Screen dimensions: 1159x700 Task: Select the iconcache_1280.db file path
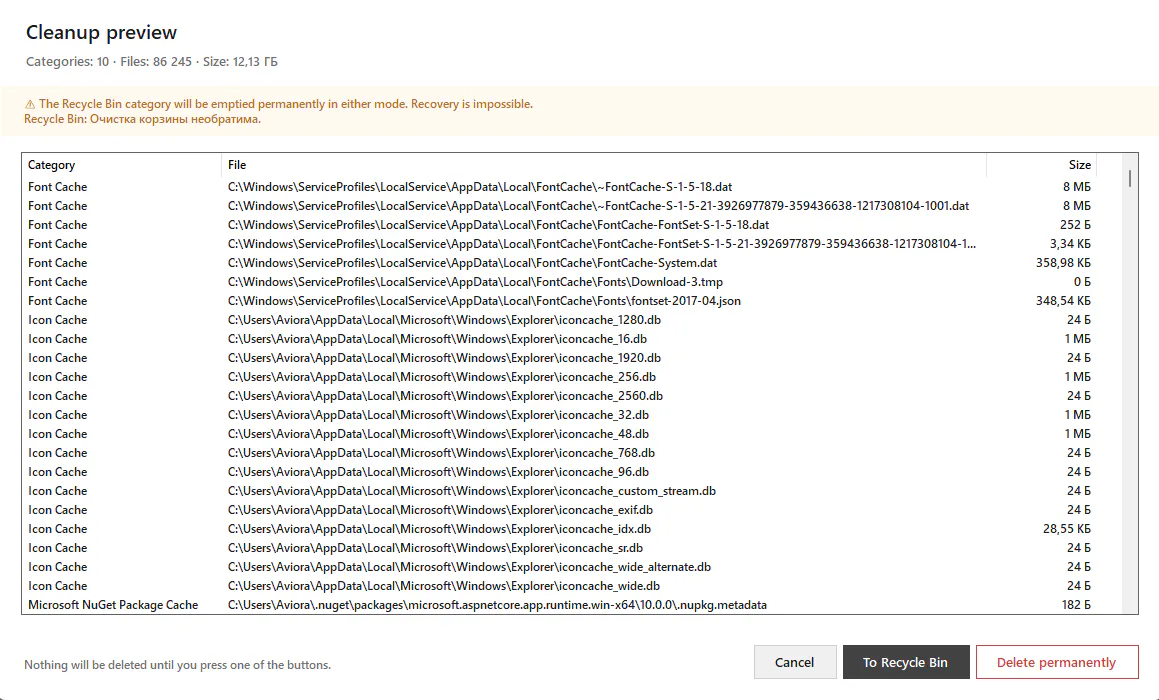444,320
